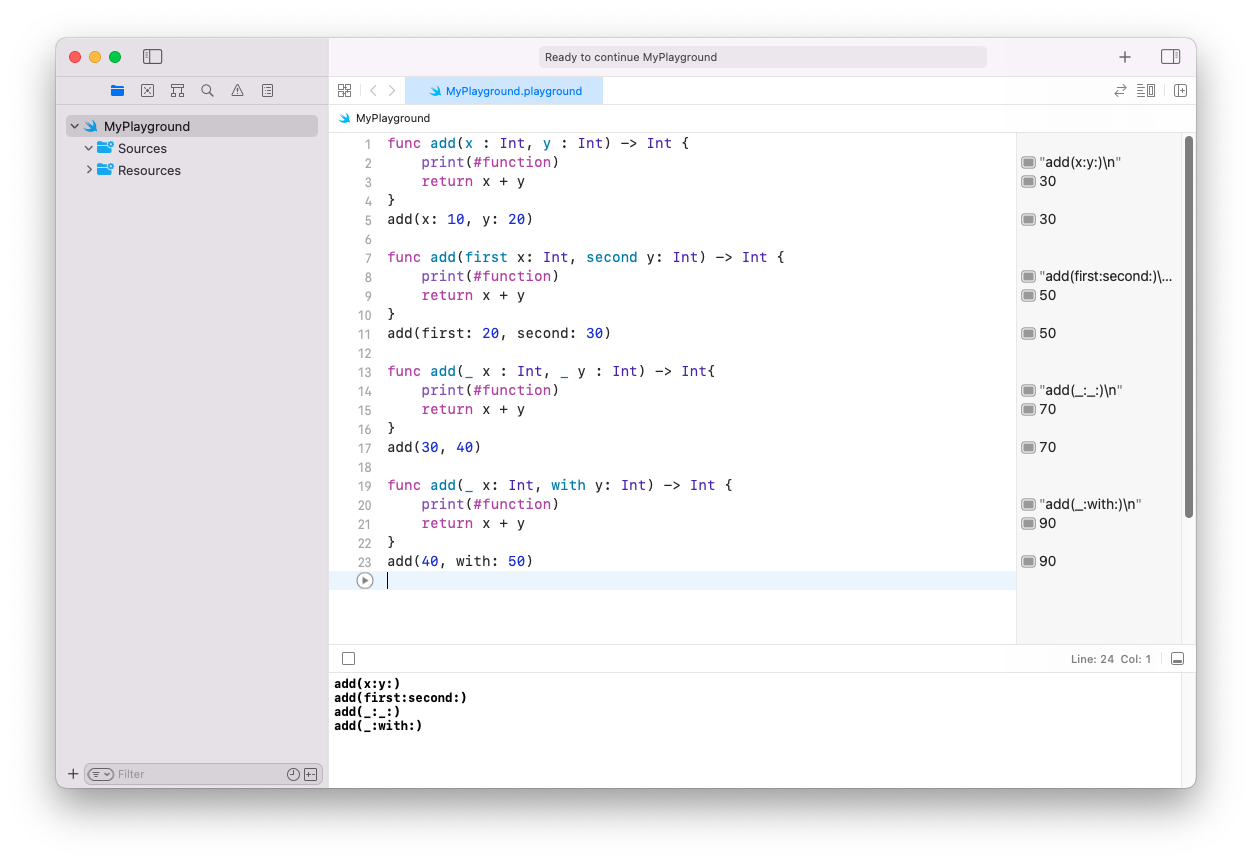
Task: Click console output add(first:second:)
Action: pyautogui.click(x=400, y=698)
